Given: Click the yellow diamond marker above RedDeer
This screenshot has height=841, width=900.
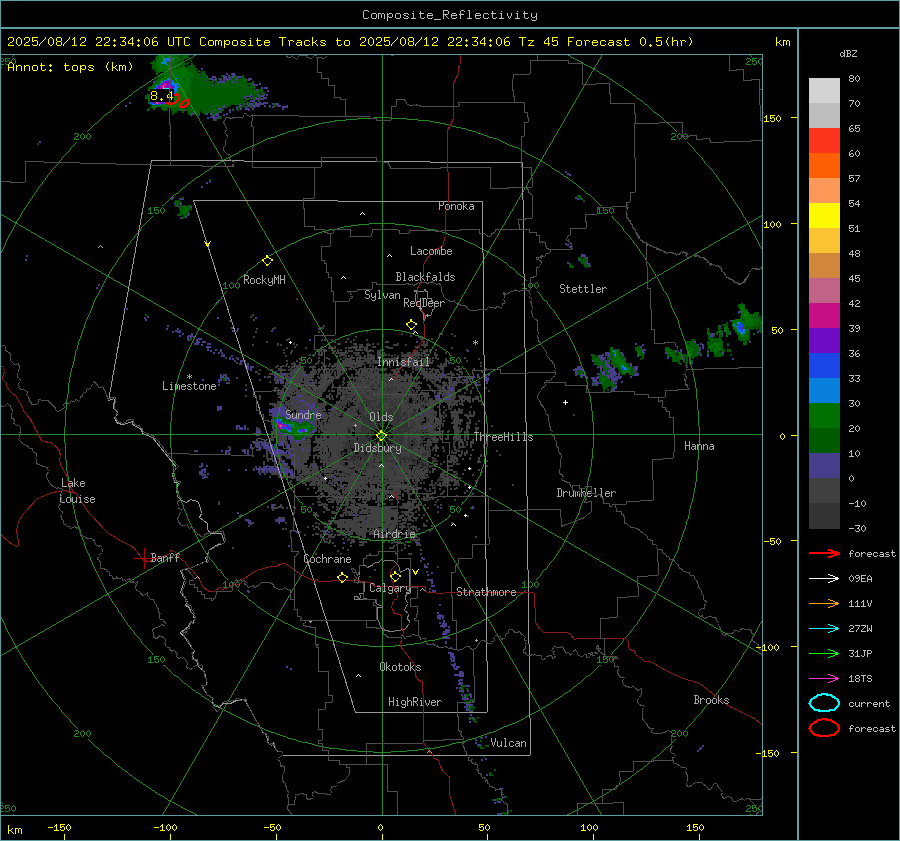Looking at the screenshot, I should [411, 325].
